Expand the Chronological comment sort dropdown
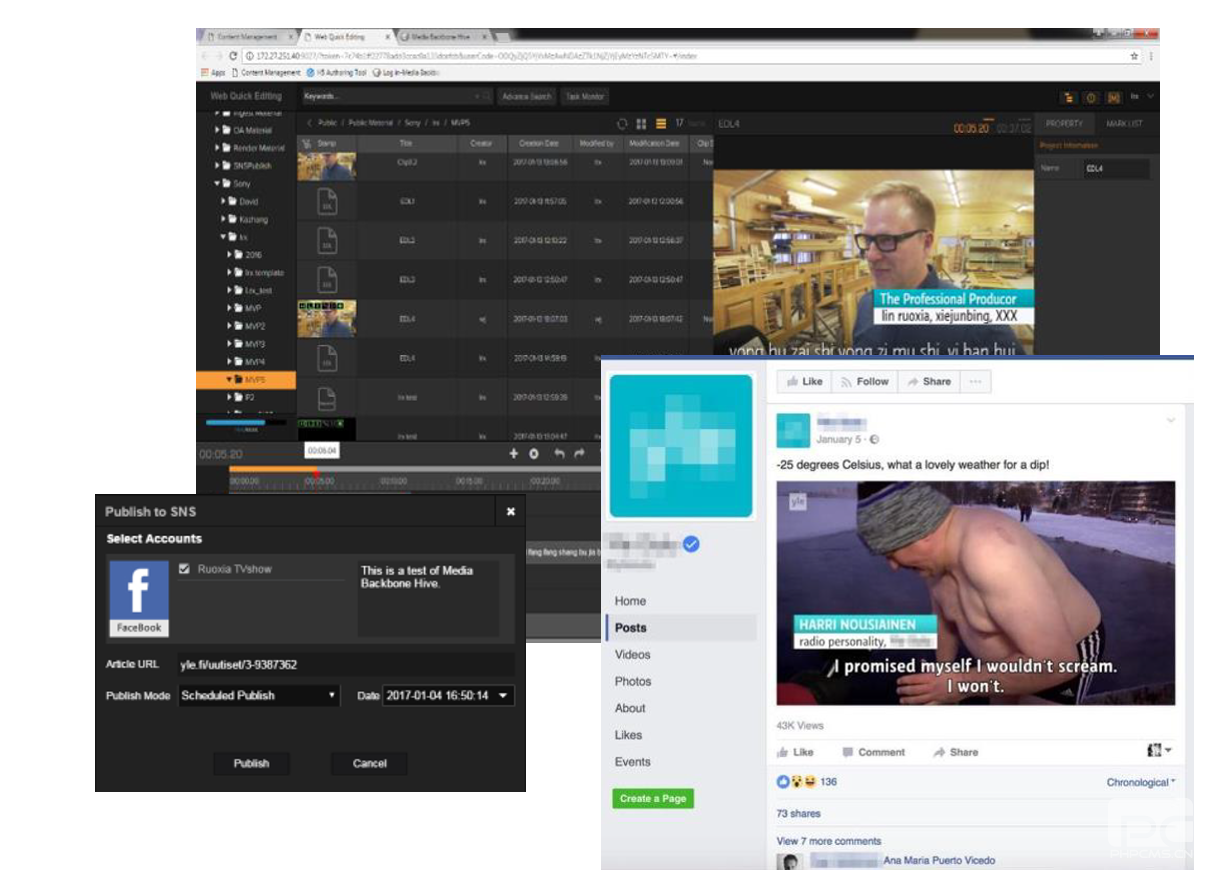 tap(1141, 782)
